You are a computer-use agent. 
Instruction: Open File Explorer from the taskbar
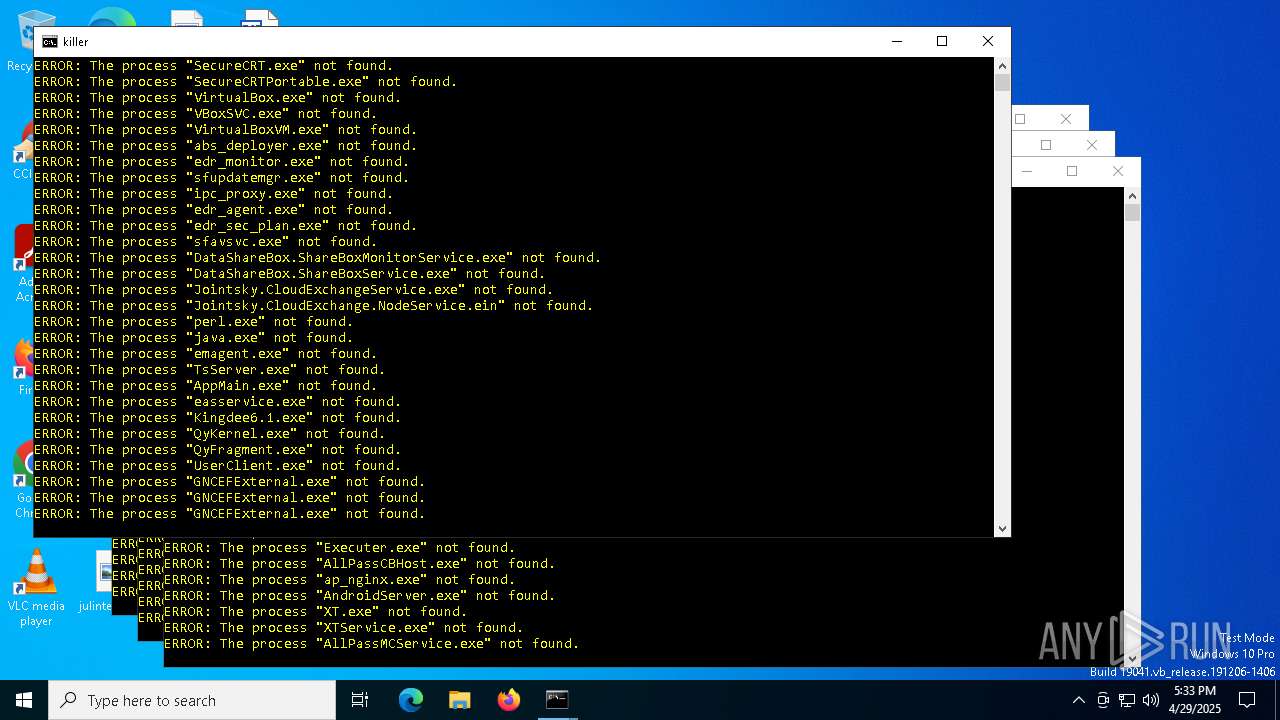[460, 700]
